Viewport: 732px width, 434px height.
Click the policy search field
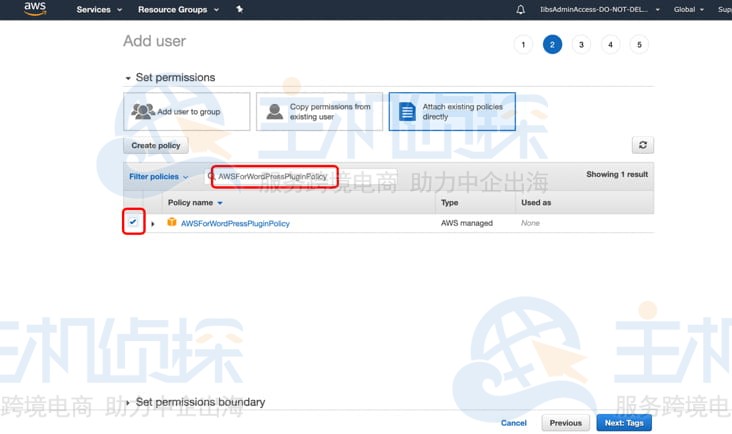pos(301,176)
